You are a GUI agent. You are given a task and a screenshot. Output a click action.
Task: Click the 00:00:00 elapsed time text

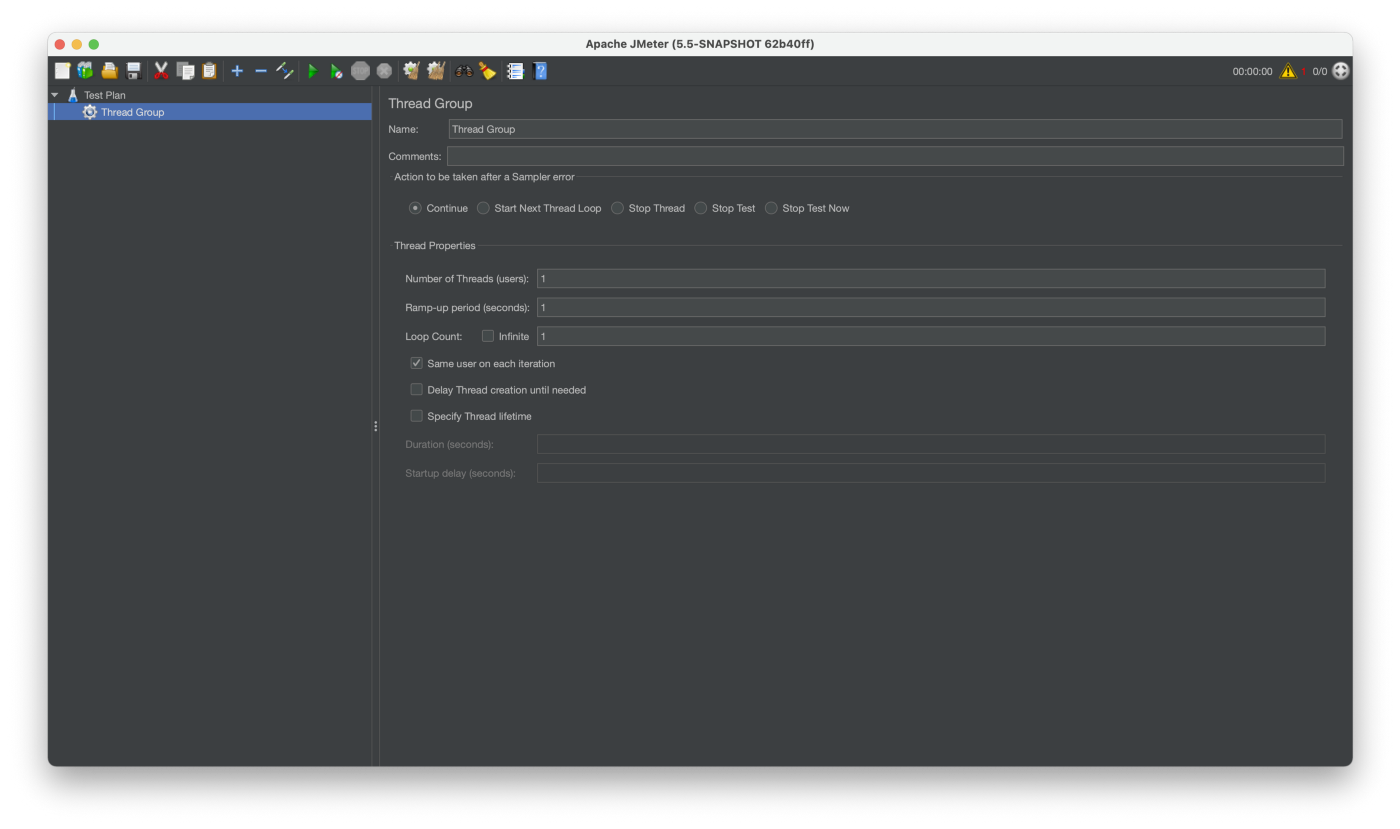tap(1252, 72)
